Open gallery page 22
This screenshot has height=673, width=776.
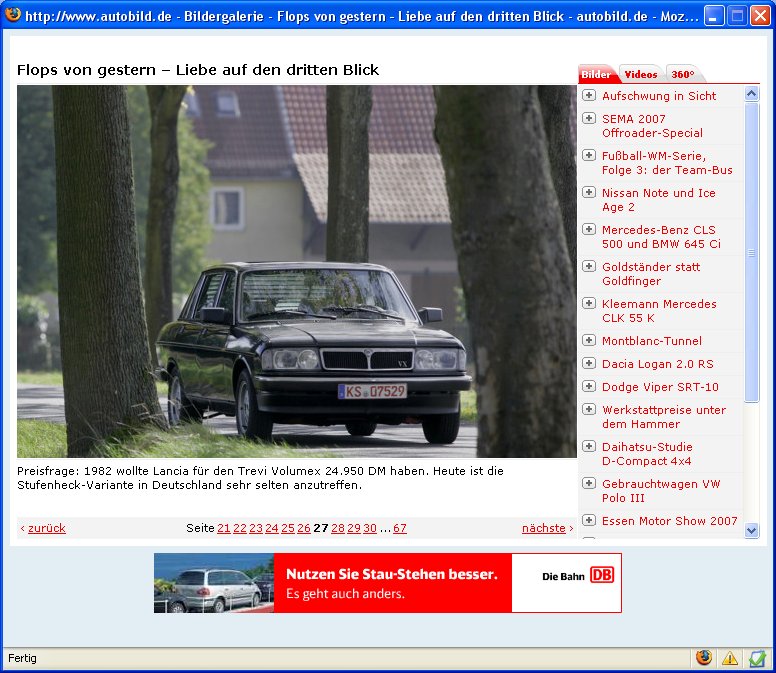tap(240, 528)
